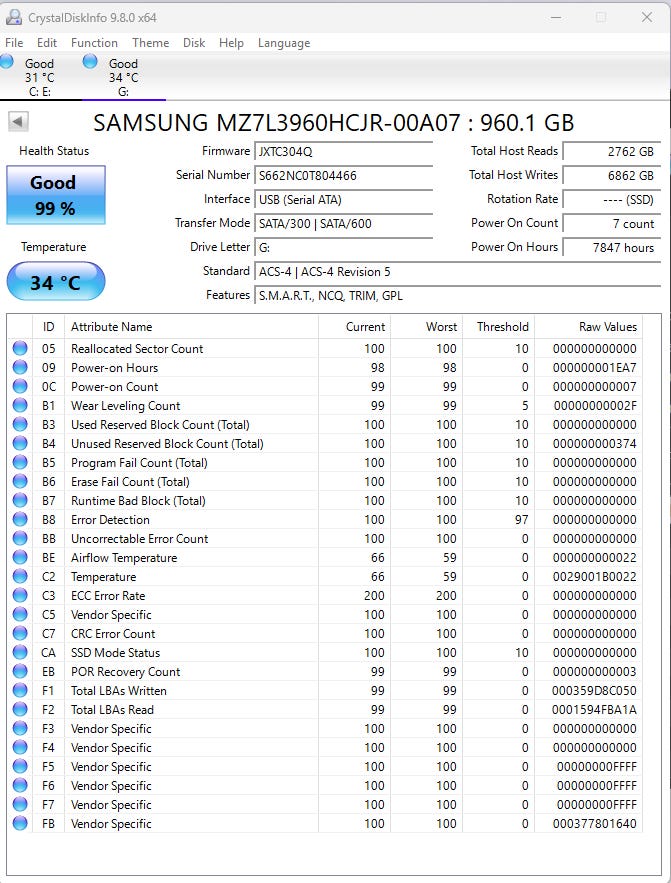671x883 pixels.
Task: Switch to the C: E: disk tab
Action: 40,77
